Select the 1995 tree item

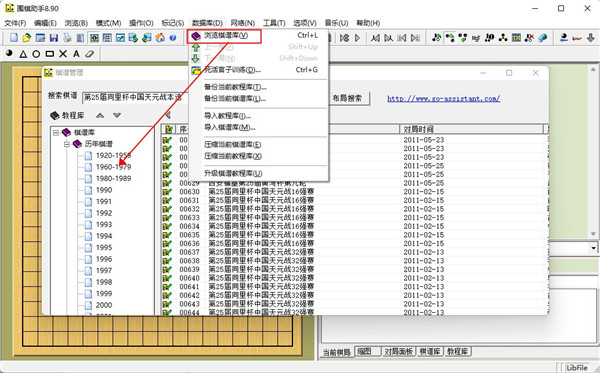pos(104,247)
